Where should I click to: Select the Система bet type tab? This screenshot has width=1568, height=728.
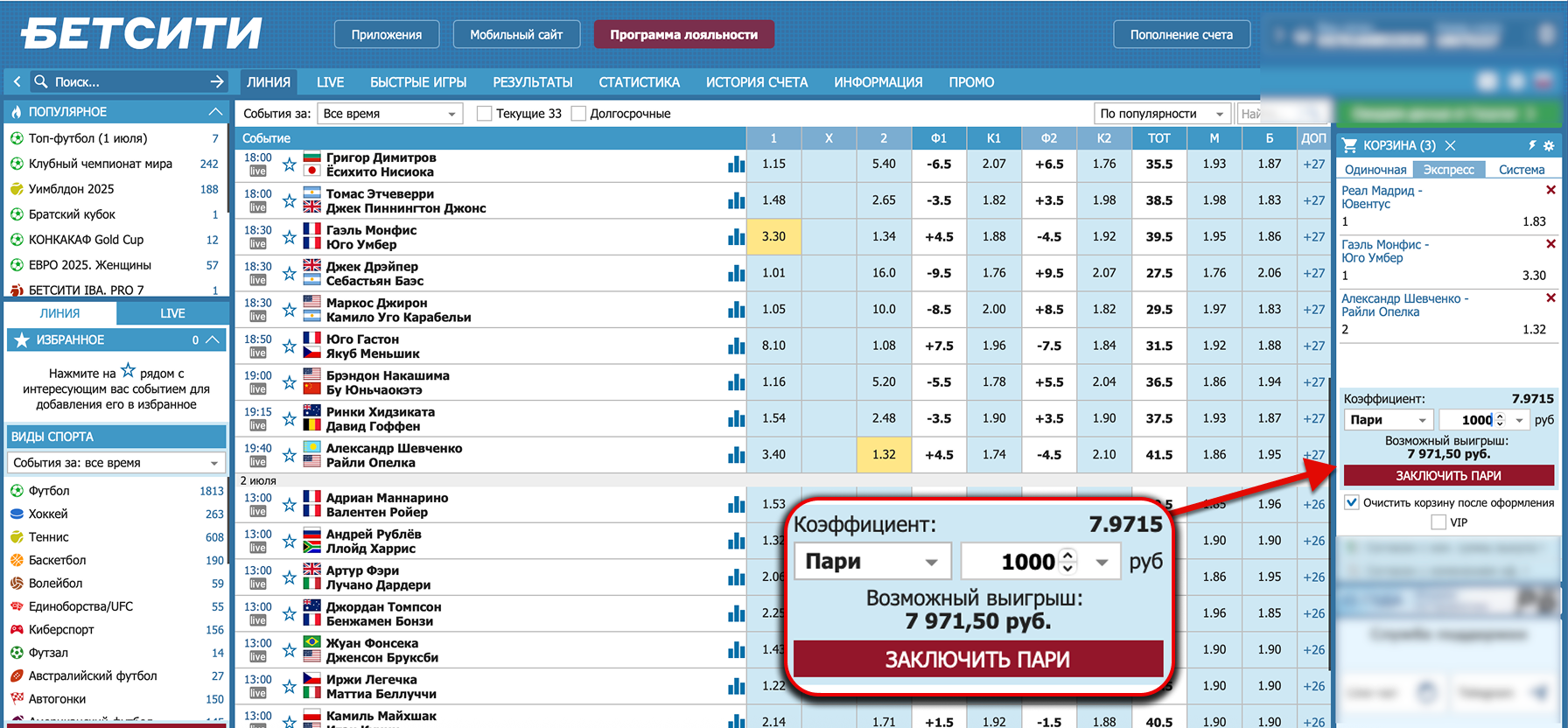(1521, 170)
